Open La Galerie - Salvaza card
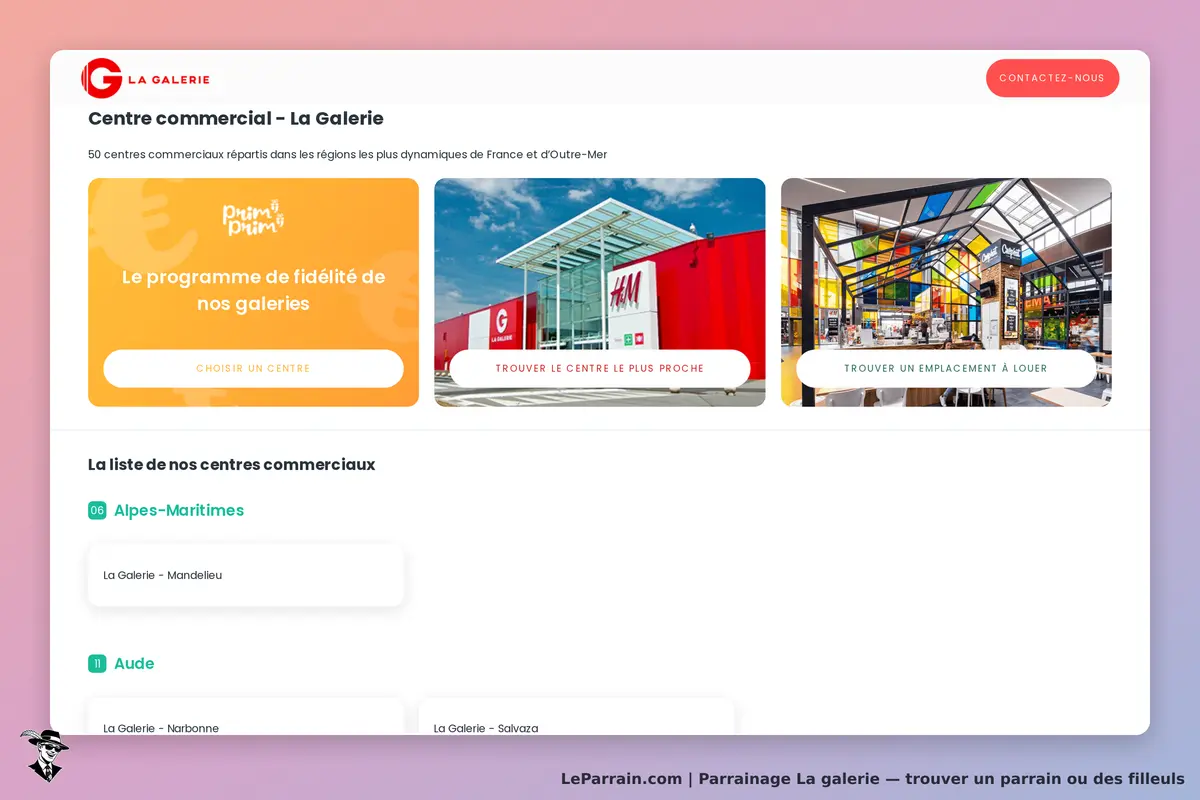This screenshot has height=800, width=1200. (576, 717)
